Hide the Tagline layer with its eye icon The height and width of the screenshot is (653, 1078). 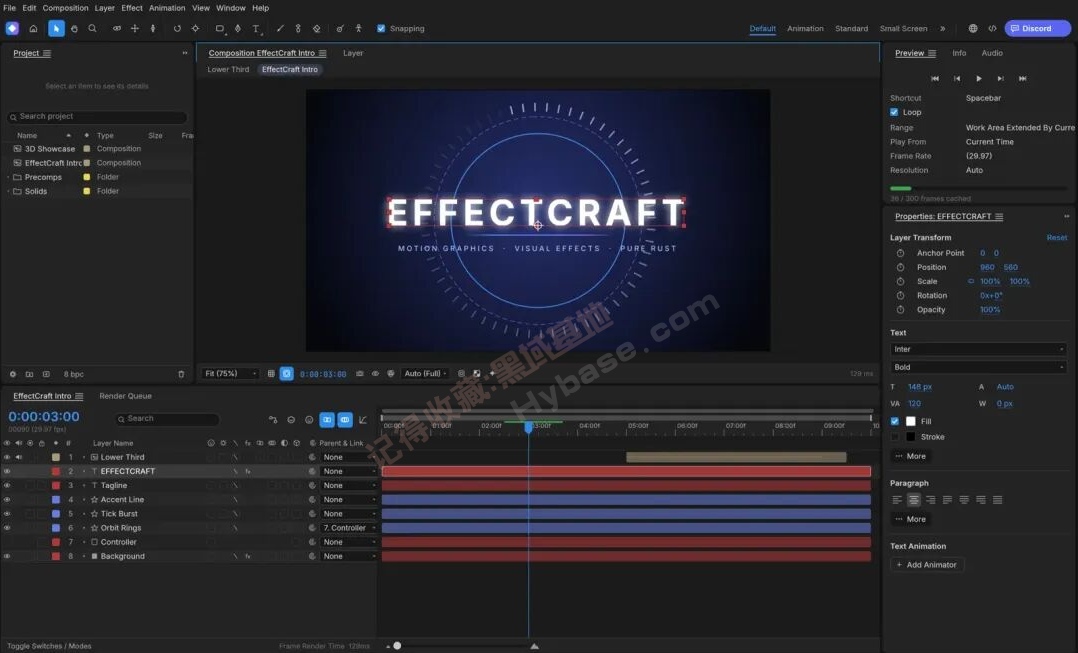7,485
